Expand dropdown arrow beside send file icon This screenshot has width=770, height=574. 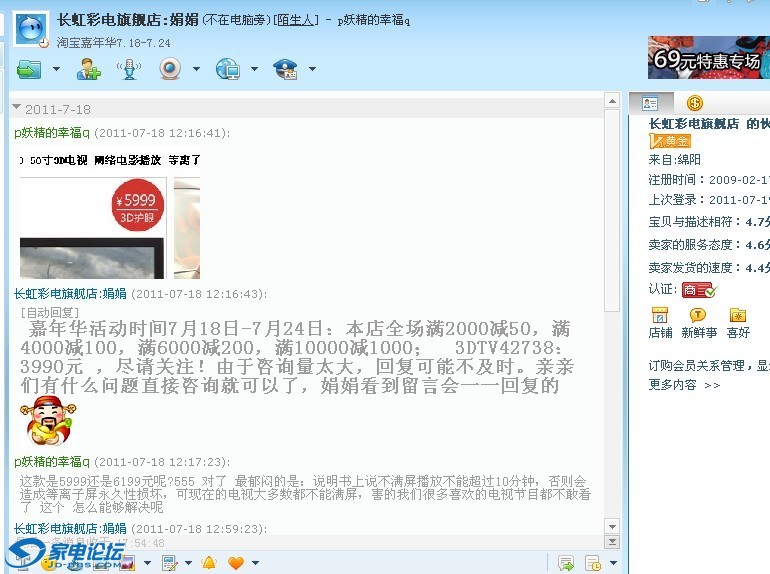[56, 70]
